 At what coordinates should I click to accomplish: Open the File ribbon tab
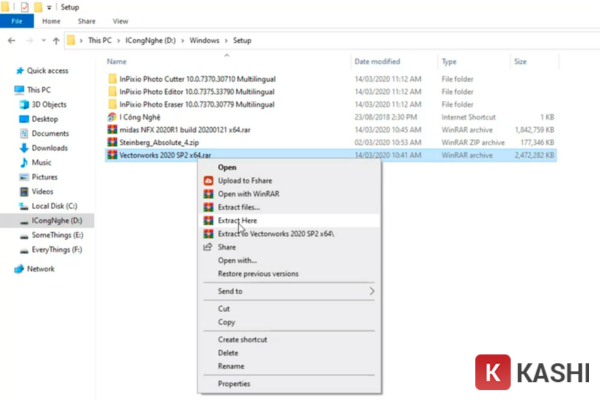pyautogui.click(x=17, y=21)
